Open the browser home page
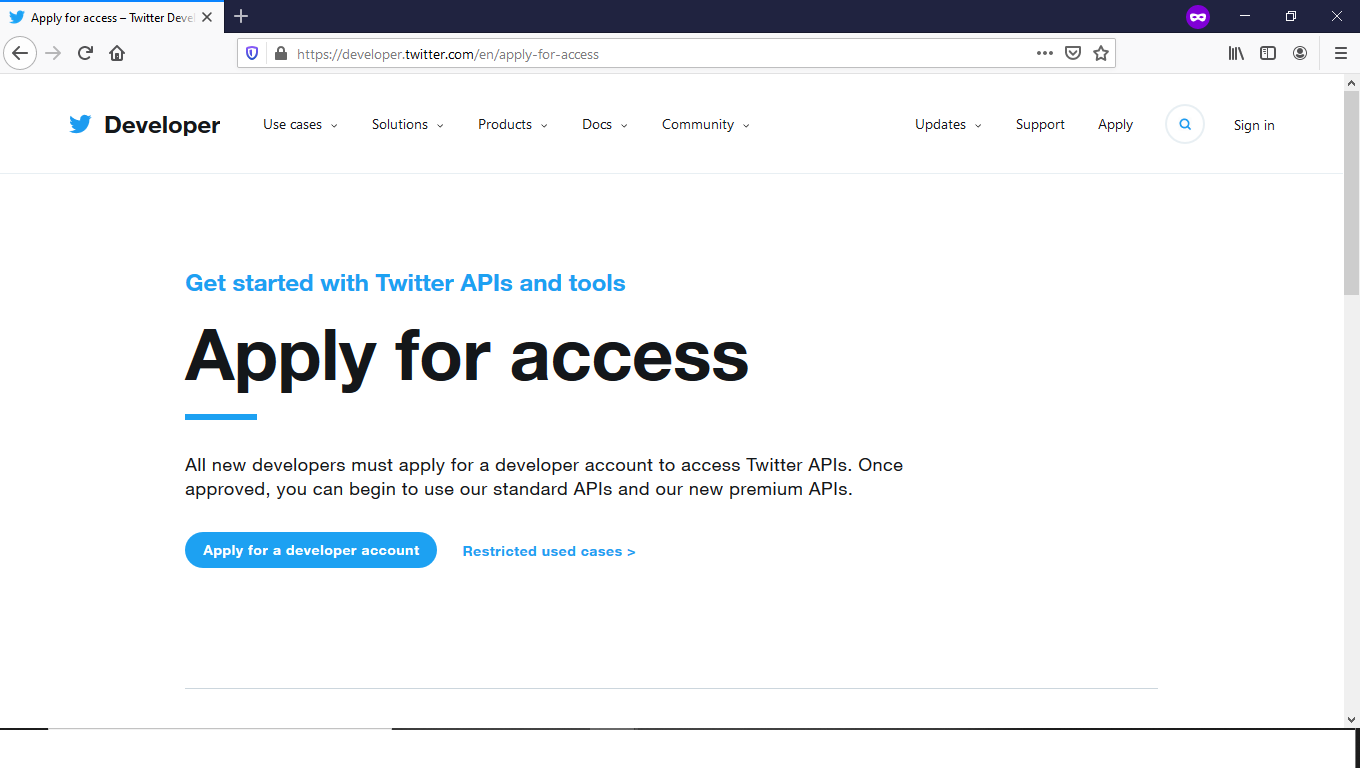1360x768 pixels. pos(117,53)
